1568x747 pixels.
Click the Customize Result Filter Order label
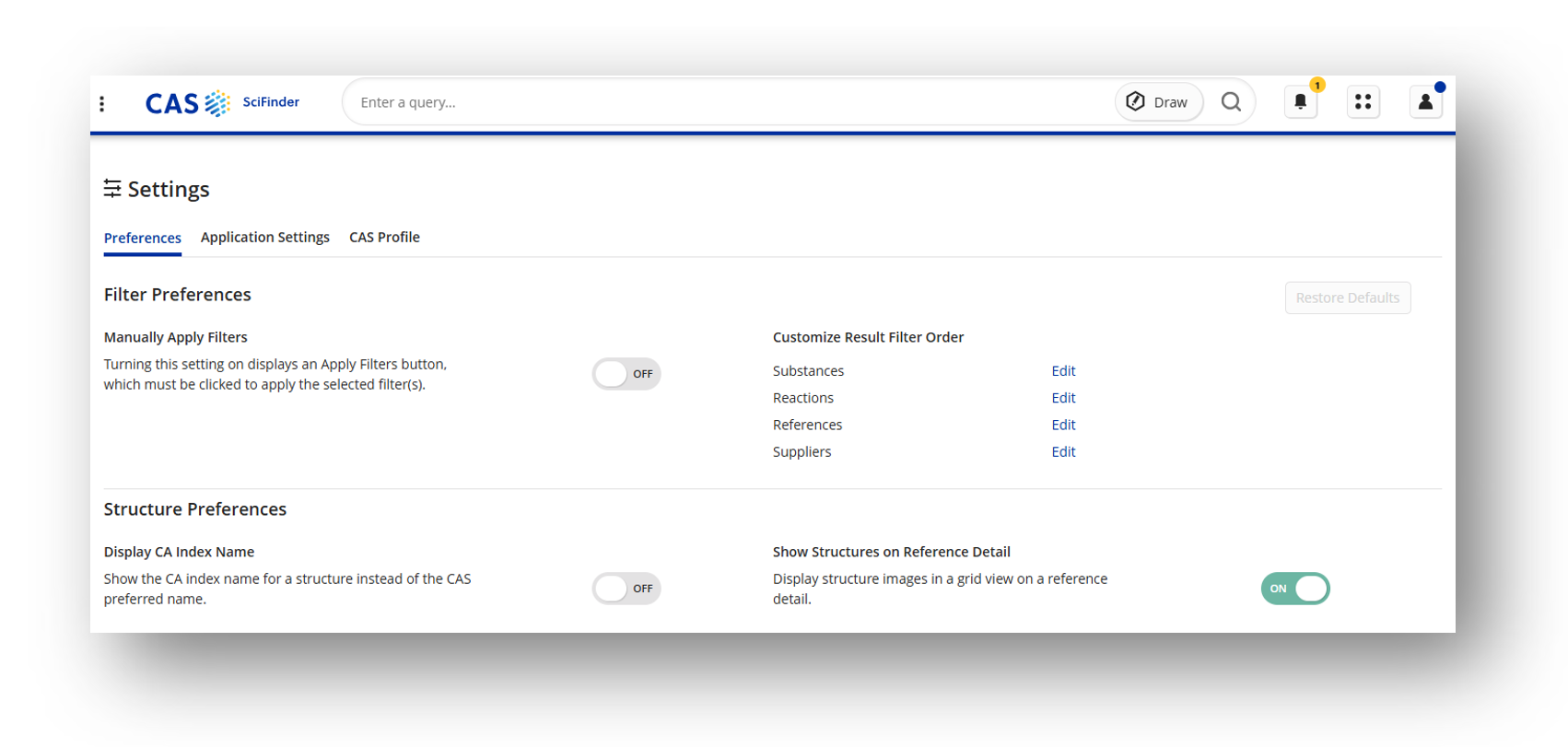tap(868, 337)
